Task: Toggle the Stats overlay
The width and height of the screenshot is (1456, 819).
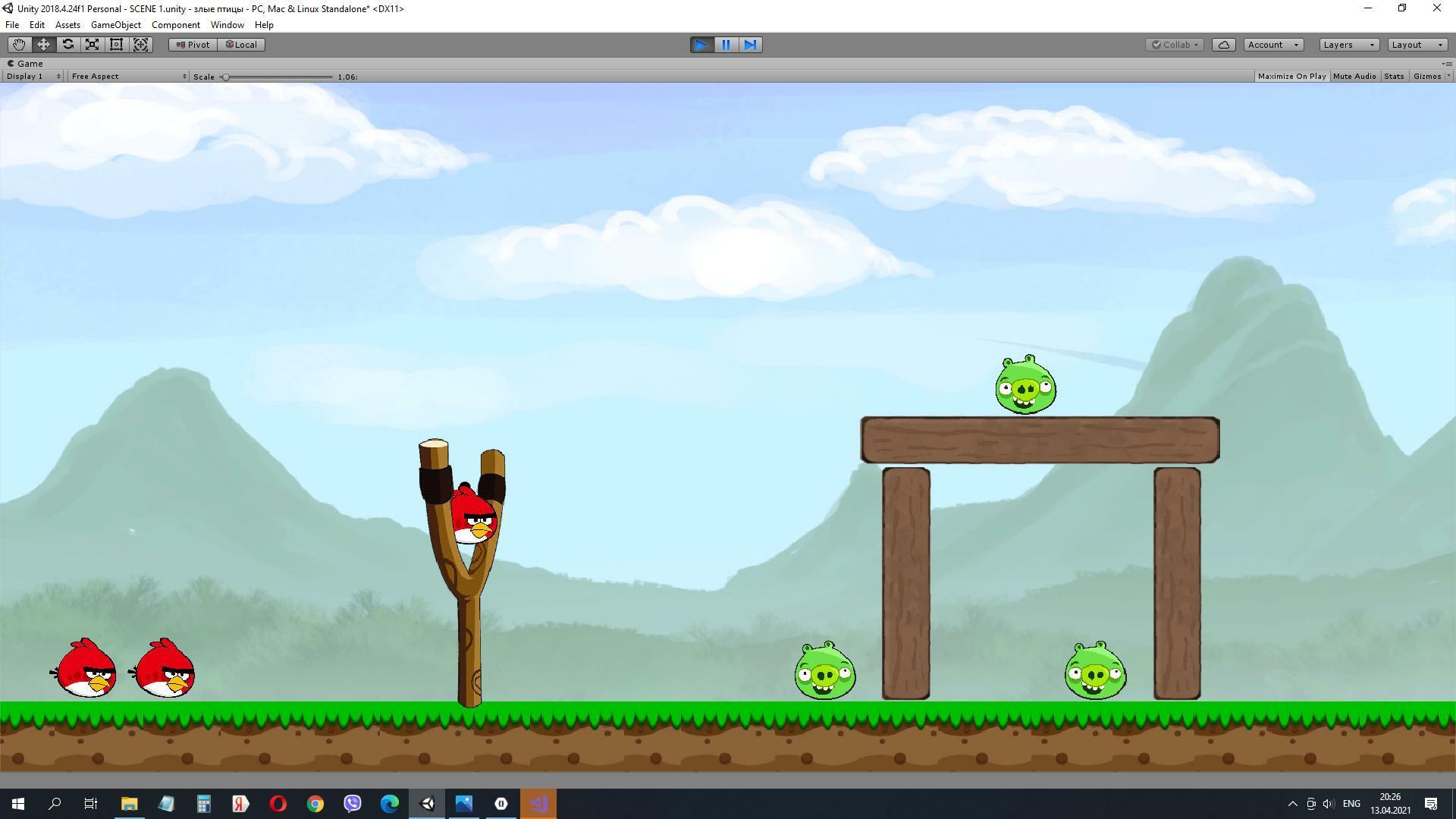Action: 1394,77
